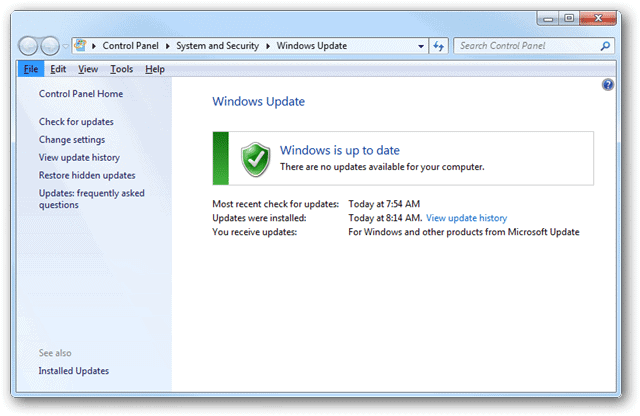
Task: Open the File menu
Action: pyautogui.click(x=31, y=69)
